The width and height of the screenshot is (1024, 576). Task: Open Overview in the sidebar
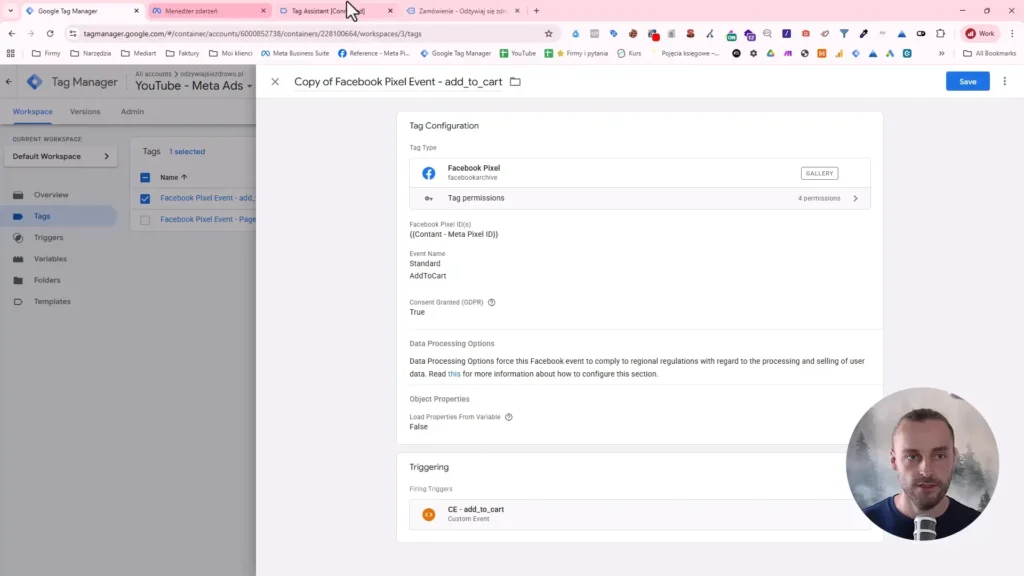coord(51,195)
